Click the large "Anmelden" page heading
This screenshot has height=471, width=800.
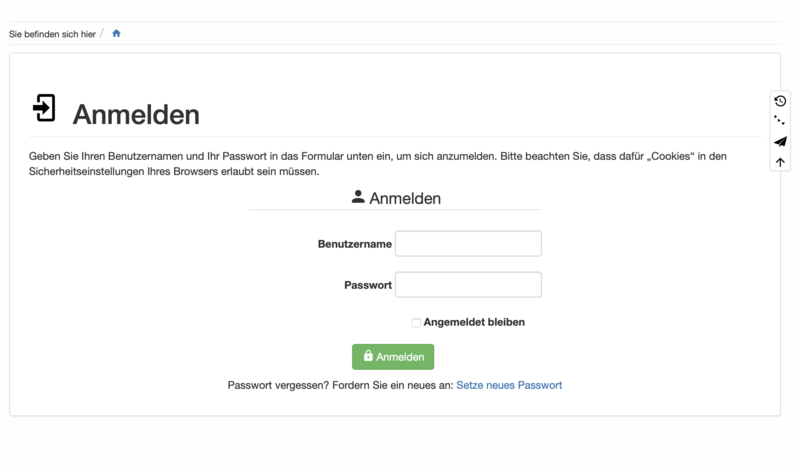click(x=136, y=114)
